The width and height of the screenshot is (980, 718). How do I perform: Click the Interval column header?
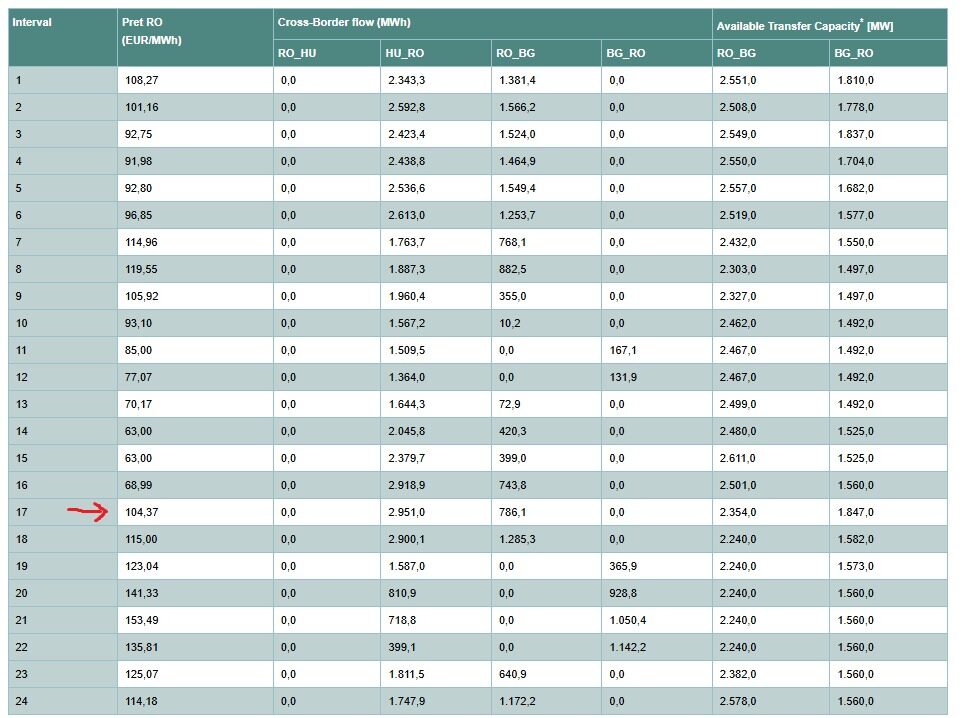pos(33,22)
